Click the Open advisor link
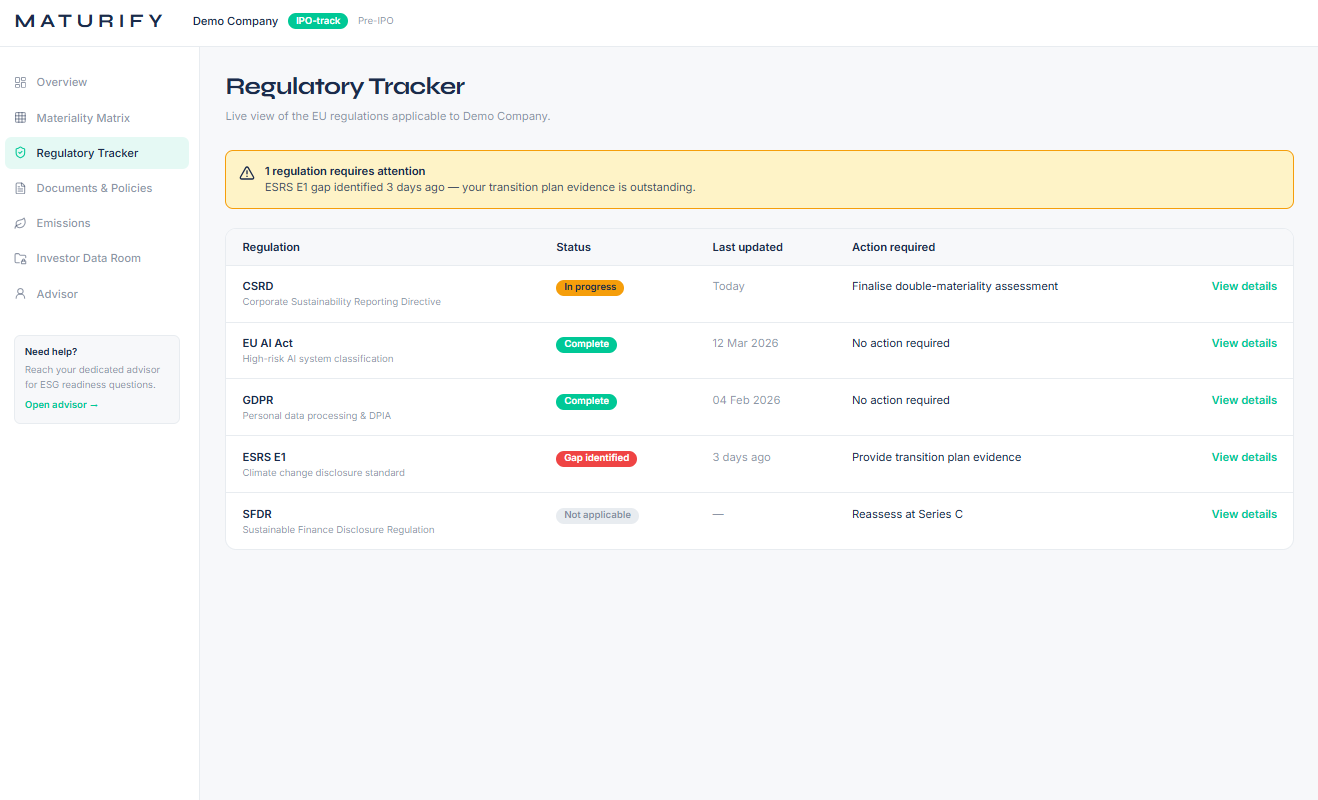The image size is (1318, 800). 62,405
